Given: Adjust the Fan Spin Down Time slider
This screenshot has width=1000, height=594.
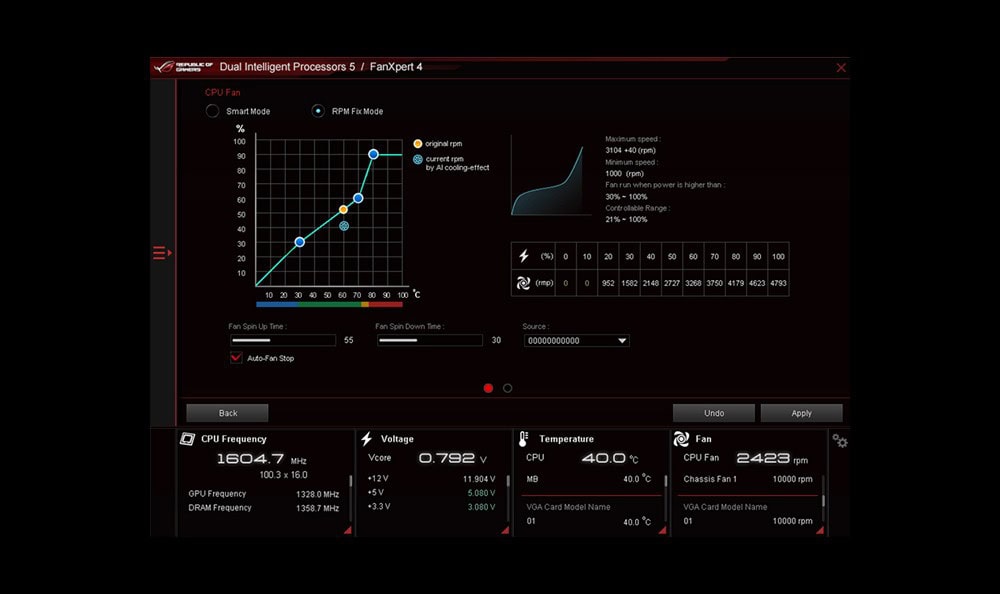Looking at the screenshot, I should pos(429,340).
